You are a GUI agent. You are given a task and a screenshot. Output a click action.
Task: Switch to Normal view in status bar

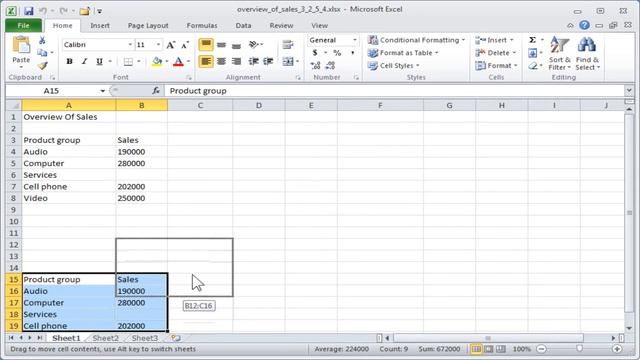pyautogui.click(x=476, y=349)
